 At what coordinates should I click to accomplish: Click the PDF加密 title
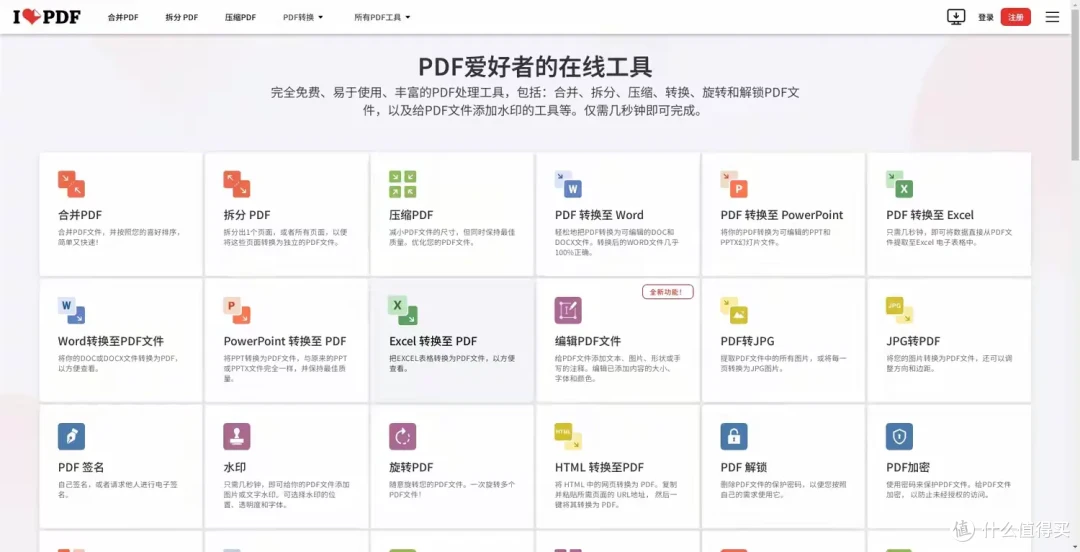[x=908, y=467]
